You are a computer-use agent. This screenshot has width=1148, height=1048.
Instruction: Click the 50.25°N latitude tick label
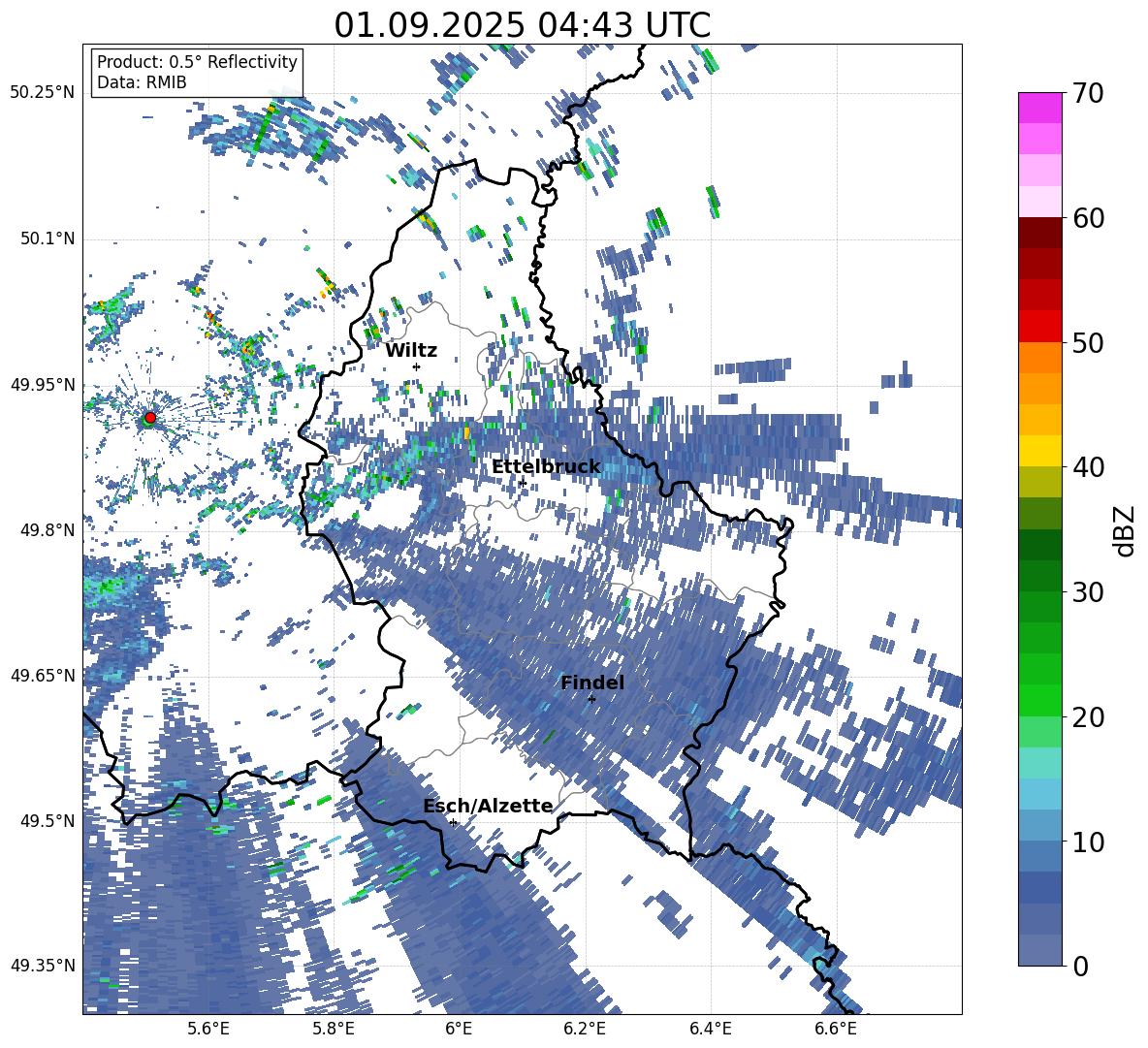click(43, 93)
